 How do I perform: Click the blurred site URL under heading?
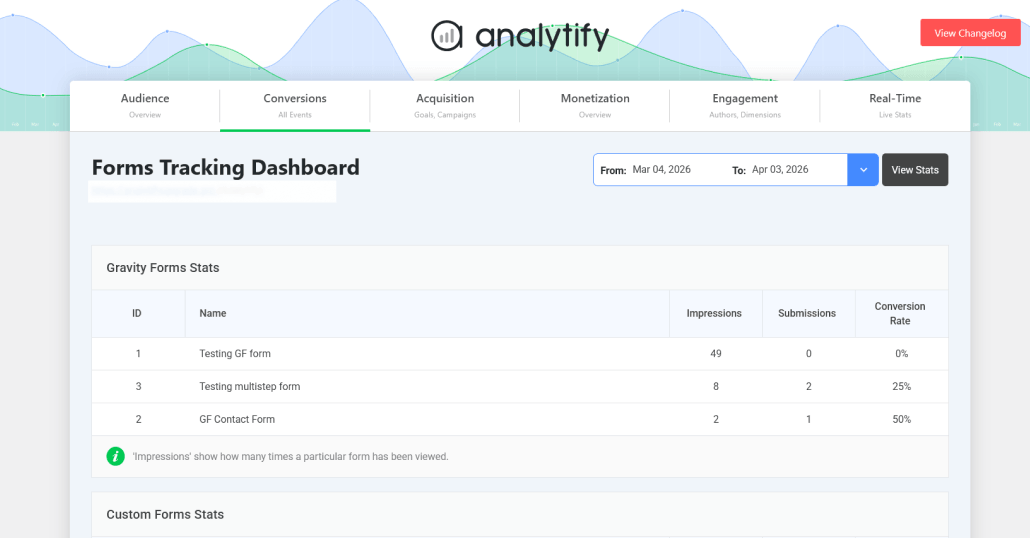tap(212, 191)
